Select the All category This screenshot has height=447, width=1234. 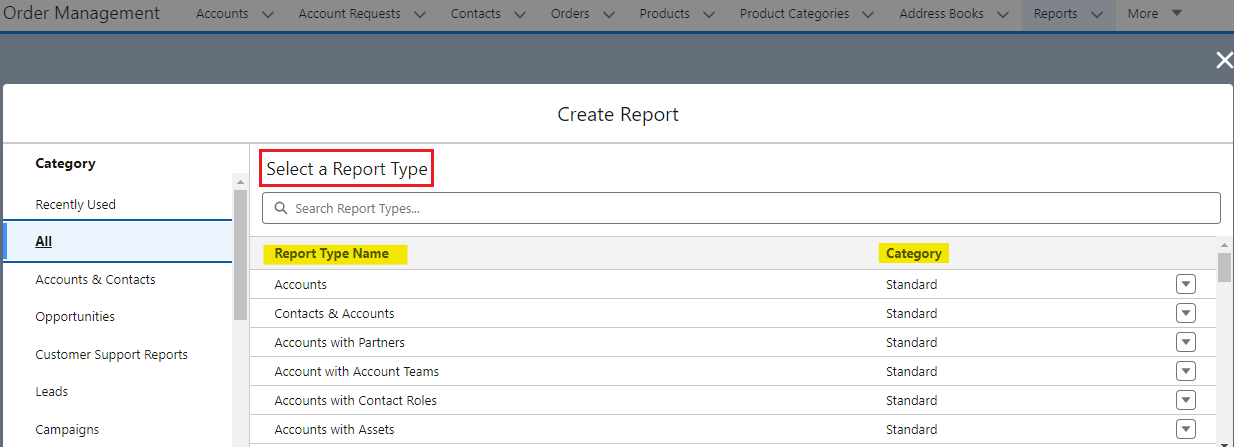[44, 241]
